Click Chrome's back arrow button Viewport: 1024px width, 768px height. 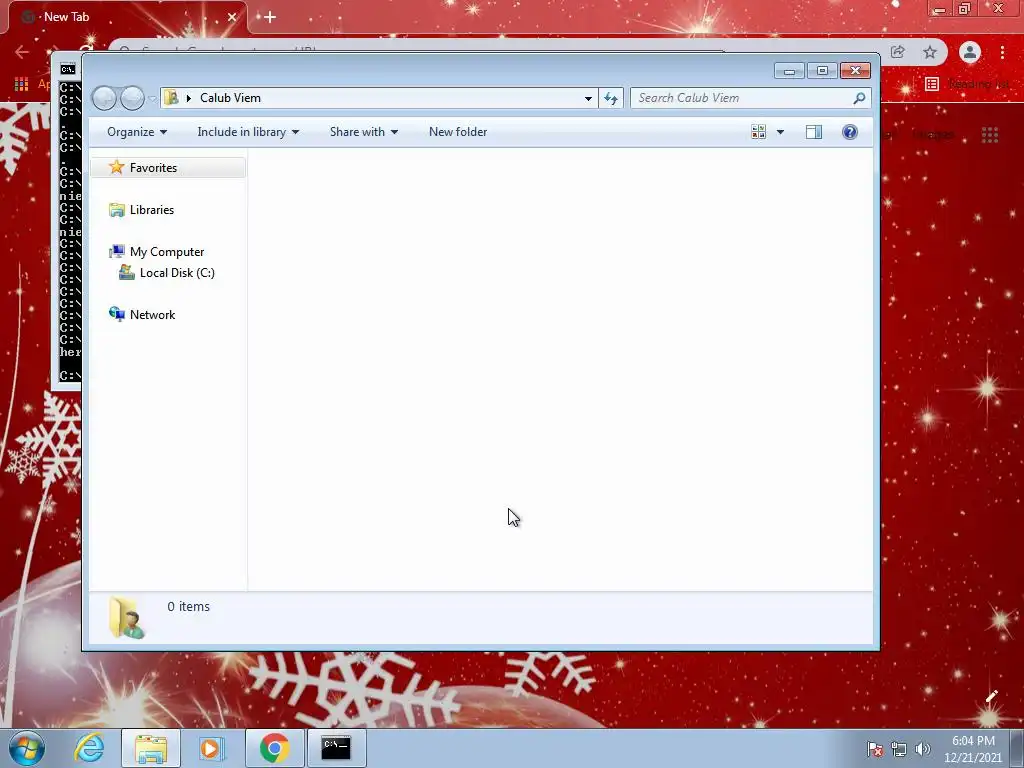click(x=22, y=52)
